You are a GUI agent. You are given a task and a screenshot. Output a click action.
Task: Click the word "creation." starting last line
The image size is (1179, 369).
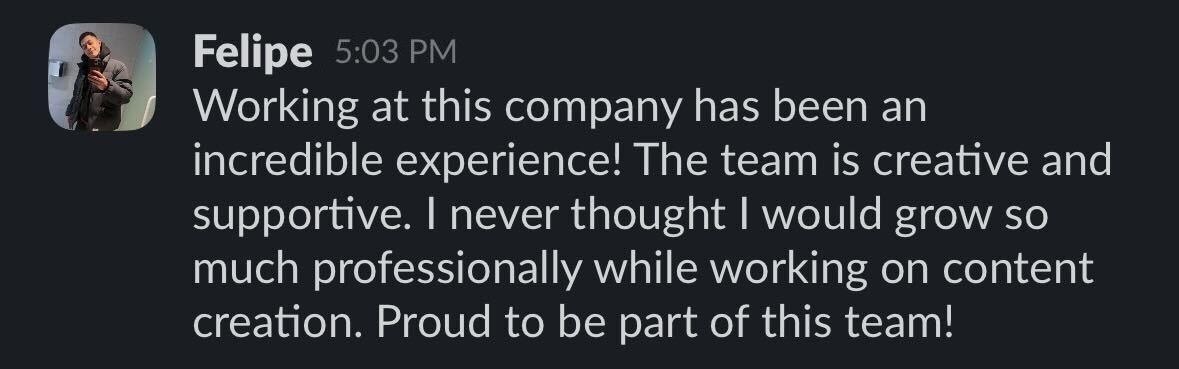pos(279,324)
